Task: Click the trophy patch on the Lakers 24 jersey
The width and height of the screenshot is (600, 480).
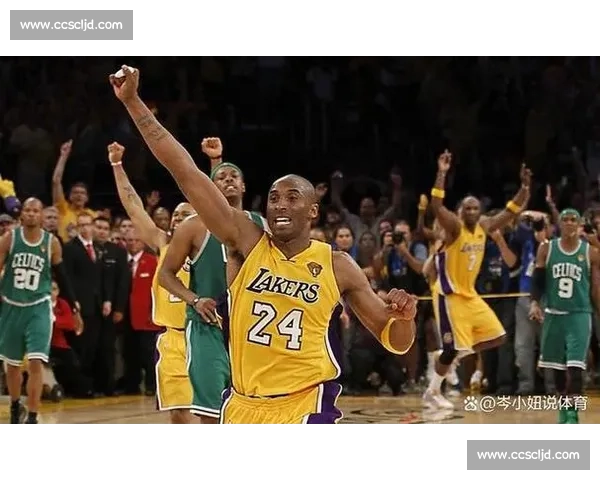Action: [314, 269]
